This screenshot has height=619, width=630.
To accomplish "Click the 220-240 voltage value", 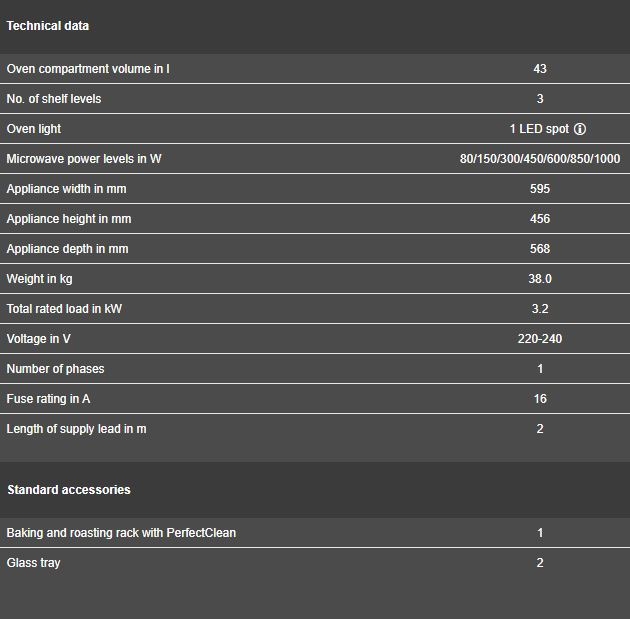I will point(540,339).
